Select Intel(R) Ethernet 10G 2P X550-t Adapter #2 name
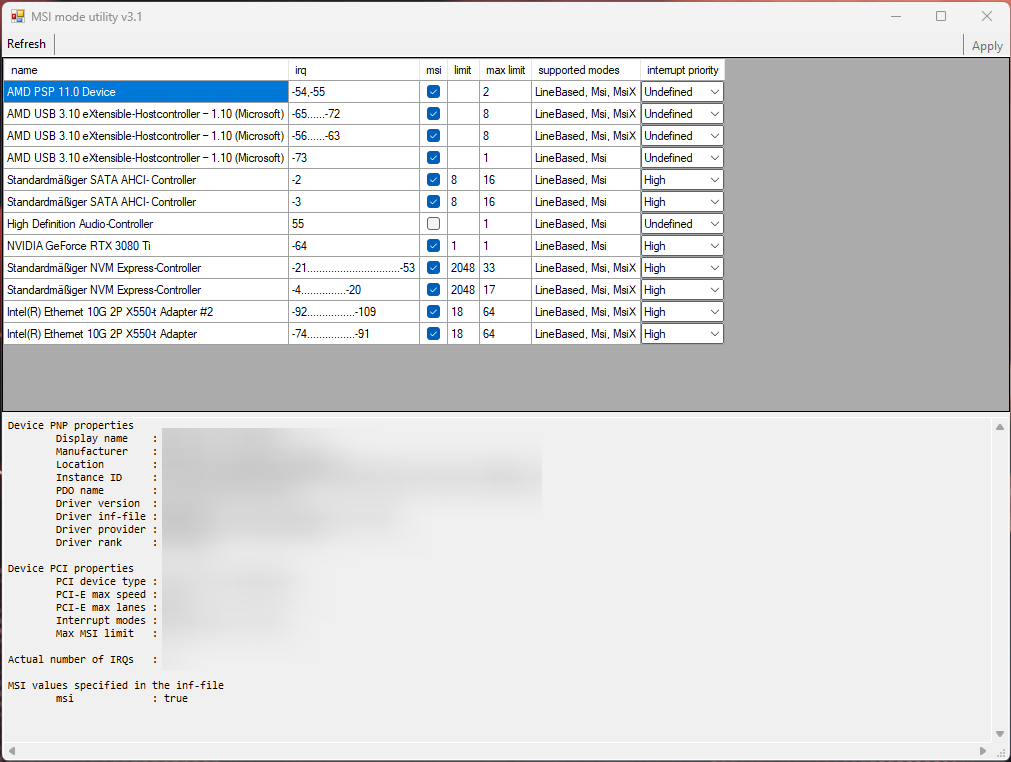Image resolution: width=1011 pixels, height=762 pixels. click(x=146, y=311)
